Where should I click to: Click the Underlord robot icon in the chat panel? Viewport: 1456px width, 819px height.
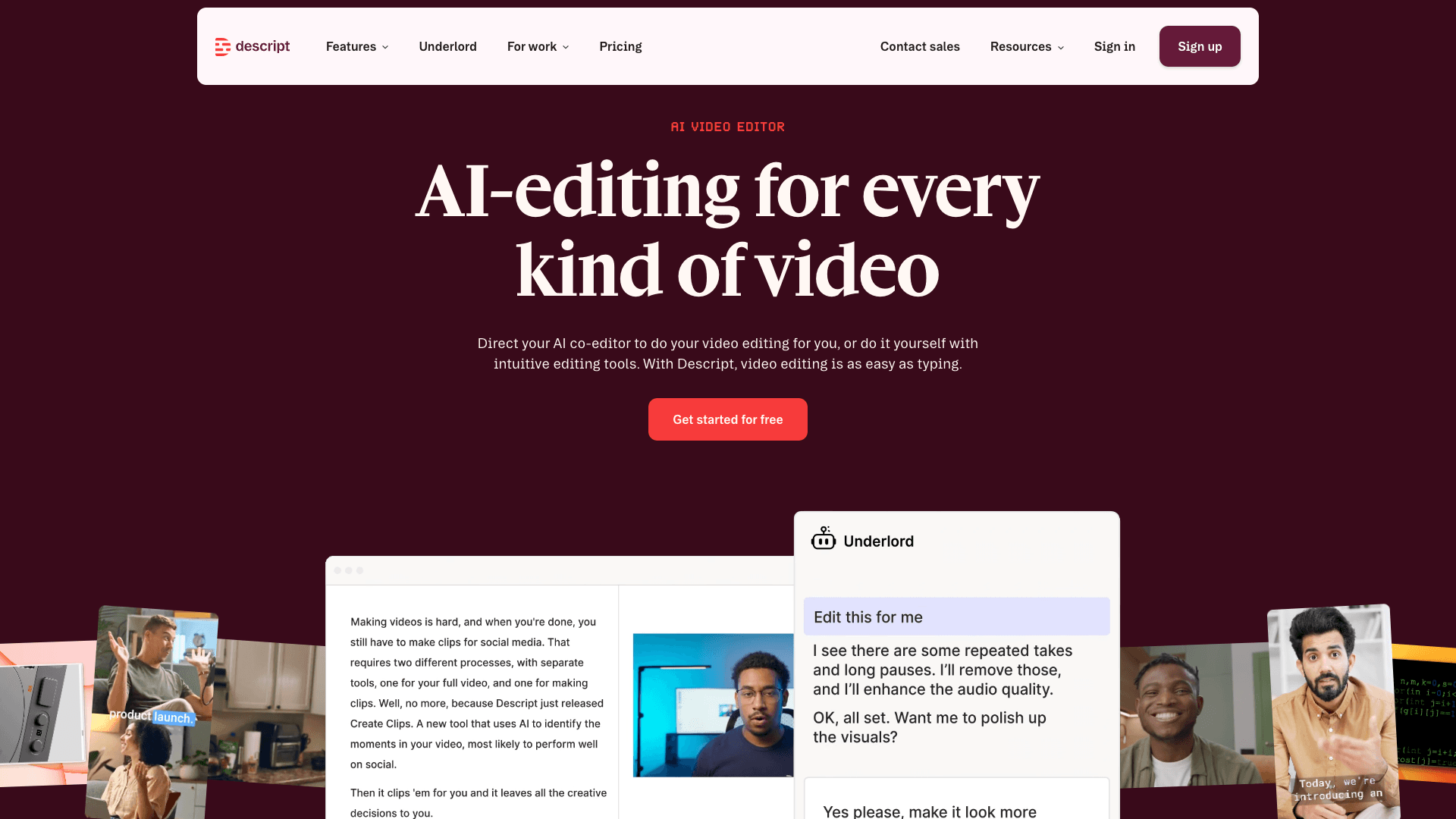824,539
